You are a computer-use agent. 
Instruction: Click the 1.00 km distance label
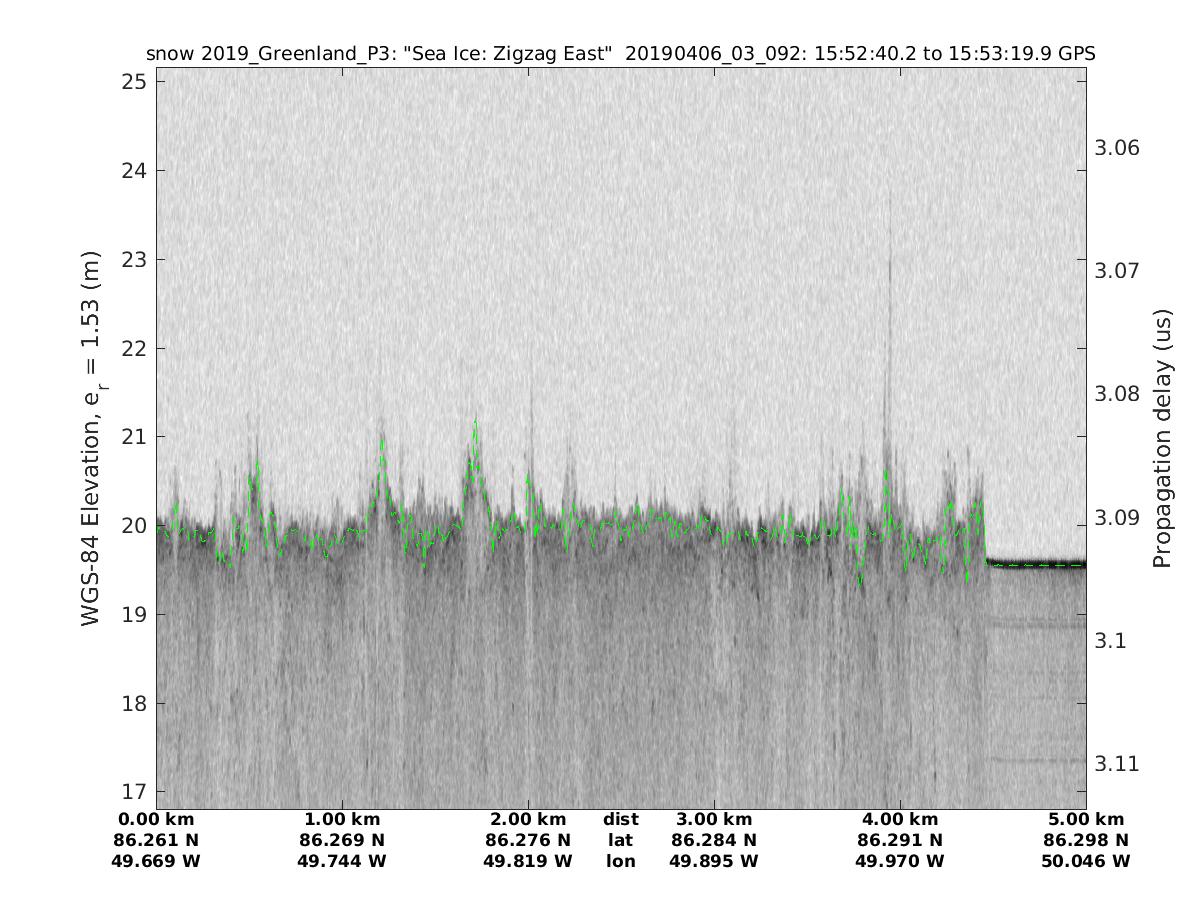click(343, 819)
